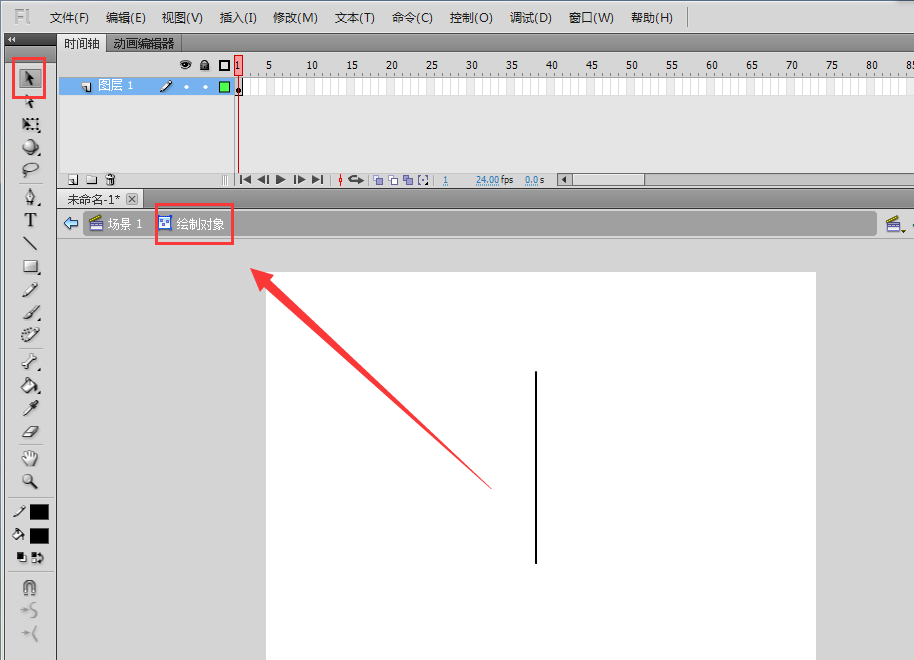914x660 pixels.
Task: Click the 24.00 fps frame rate value
Action: click(x=487, y=180)
